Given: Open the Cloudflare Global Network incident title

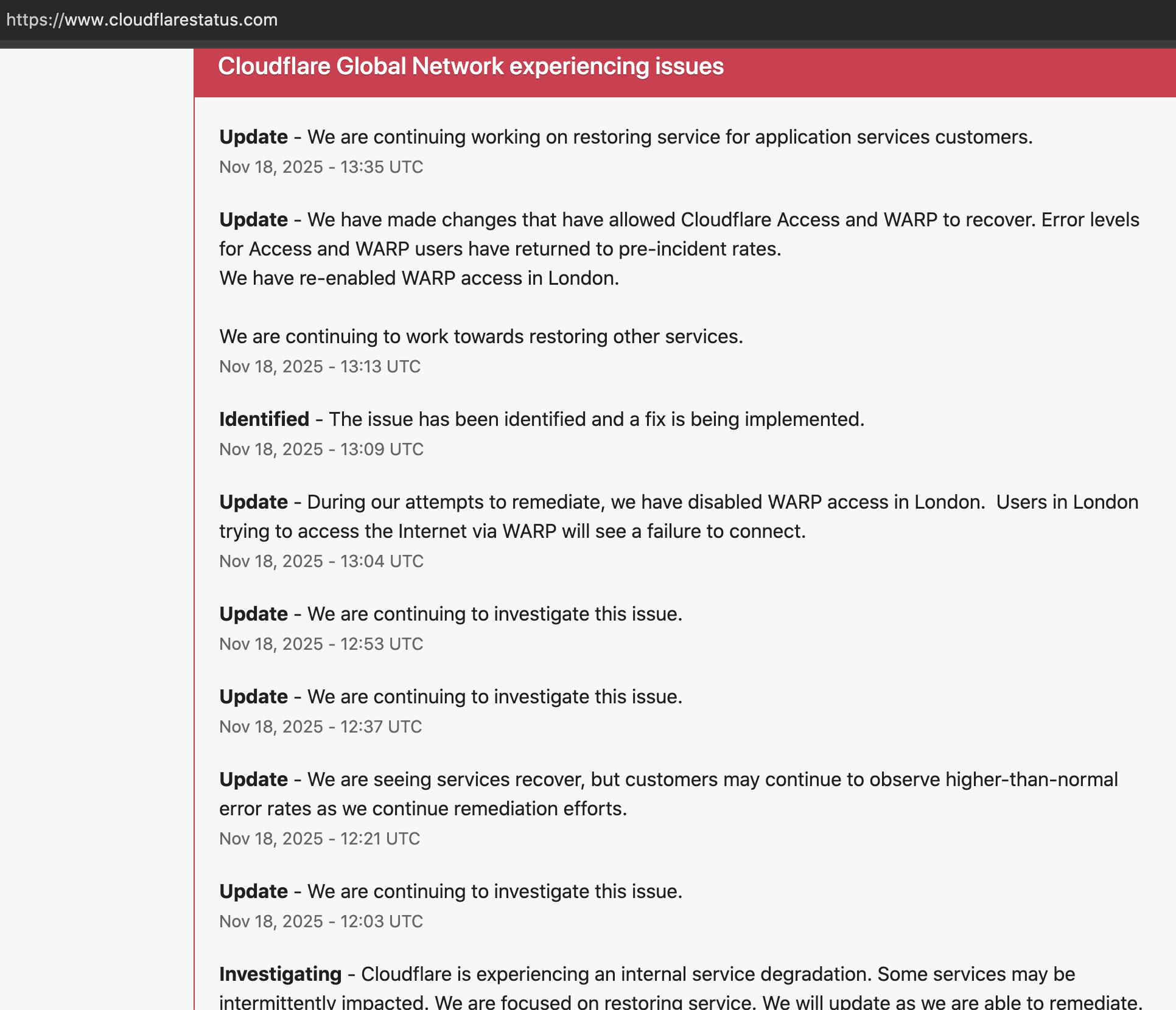Looking at the screenshot, I should coord(471,66).
